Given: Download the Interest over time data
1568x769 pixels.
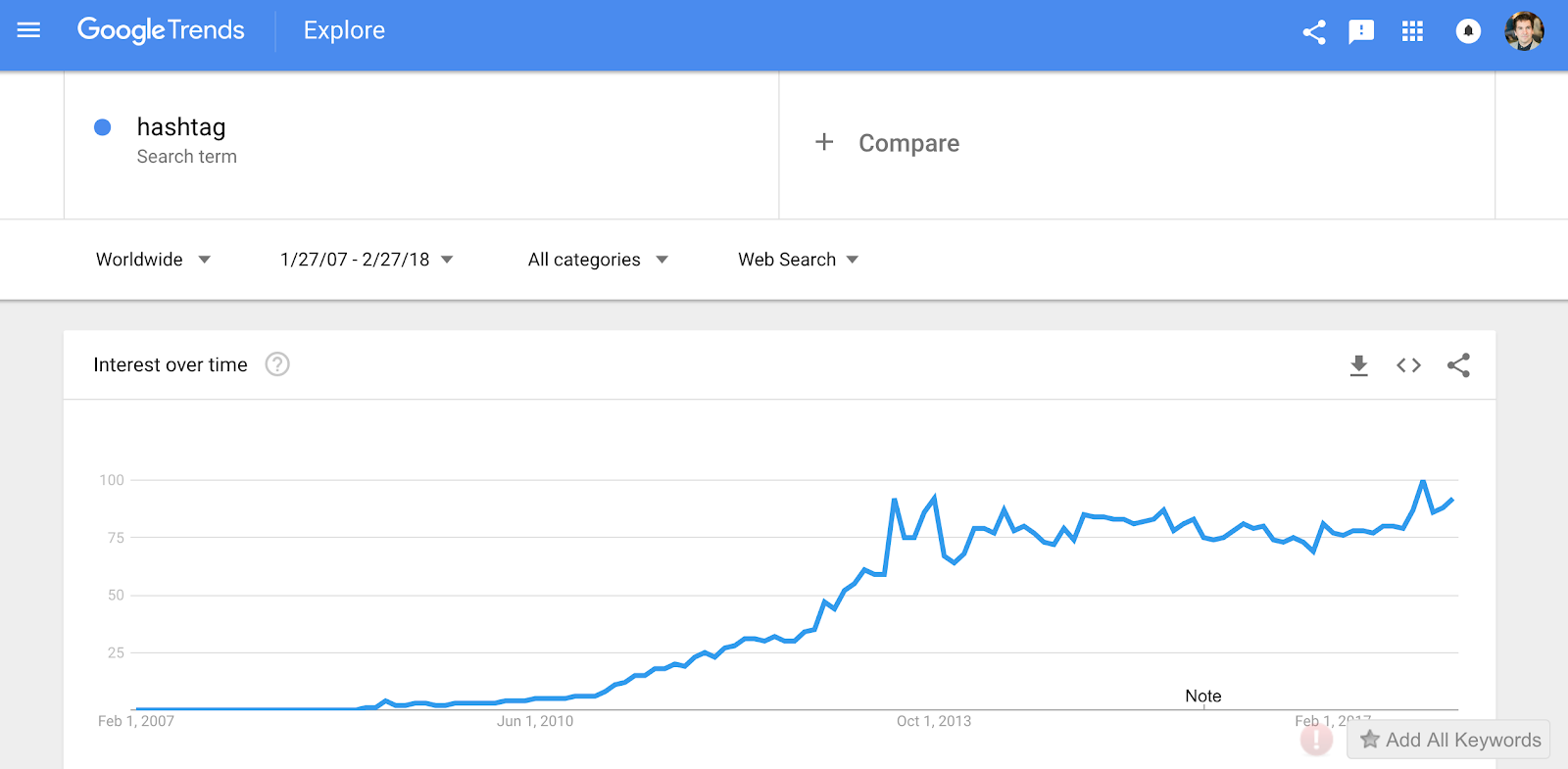Looking at the screenshot, I should (x=1358, y=365).
